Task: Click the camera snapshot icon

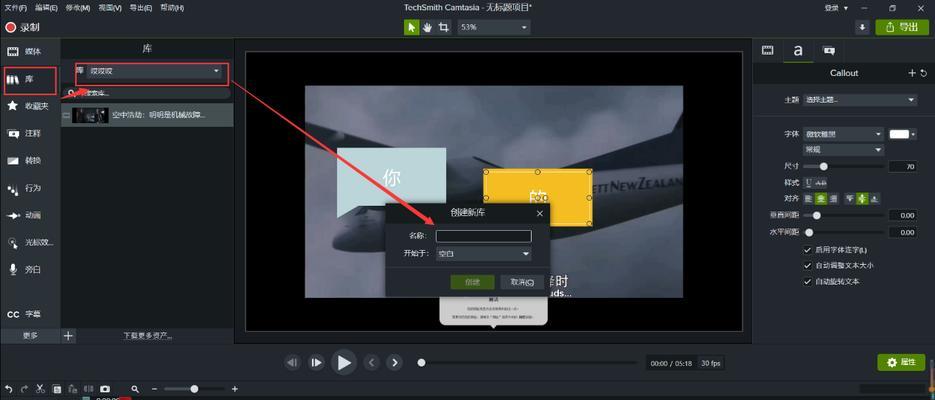Action: tap(105, 389)
